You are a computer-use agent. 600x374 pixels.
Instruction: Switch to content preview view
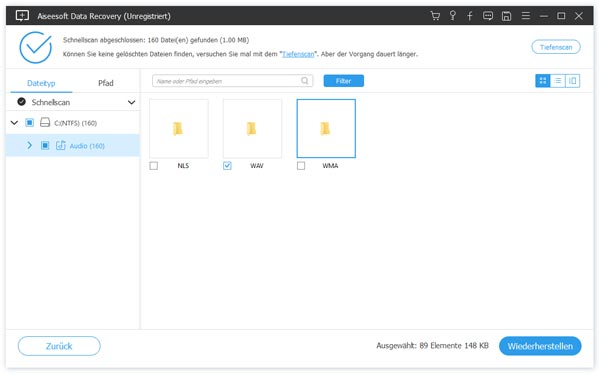pos(572,81)
